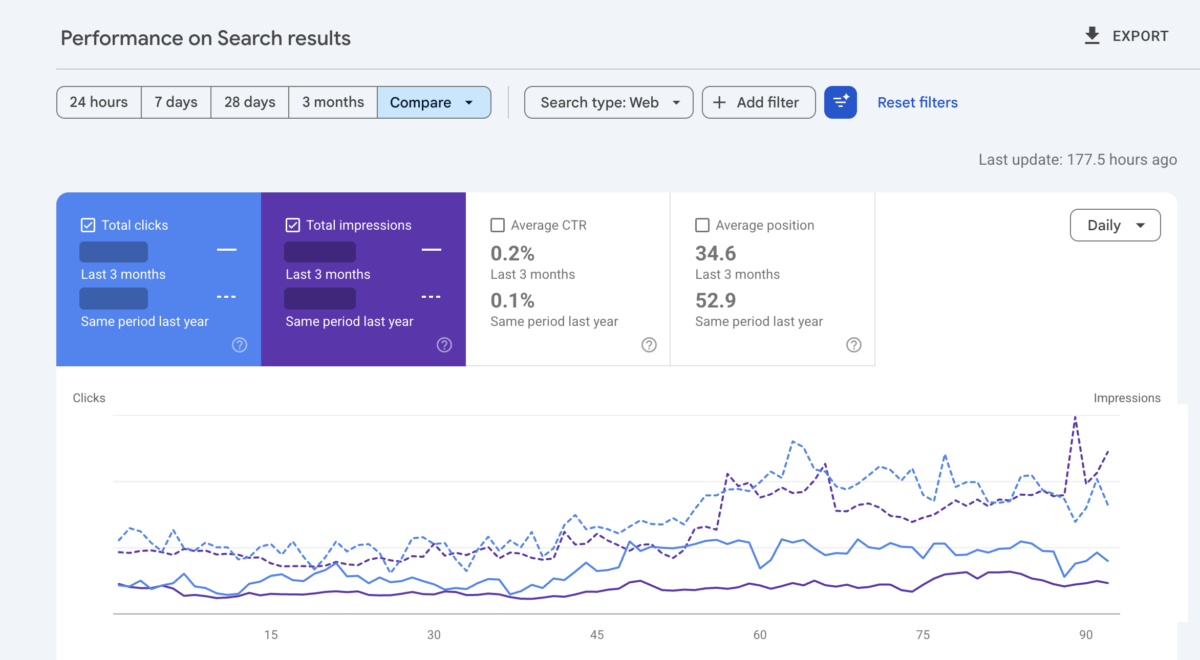Click the Average position value 34.6
Viewport: 1200px width, 660px height.
(716, 253)
